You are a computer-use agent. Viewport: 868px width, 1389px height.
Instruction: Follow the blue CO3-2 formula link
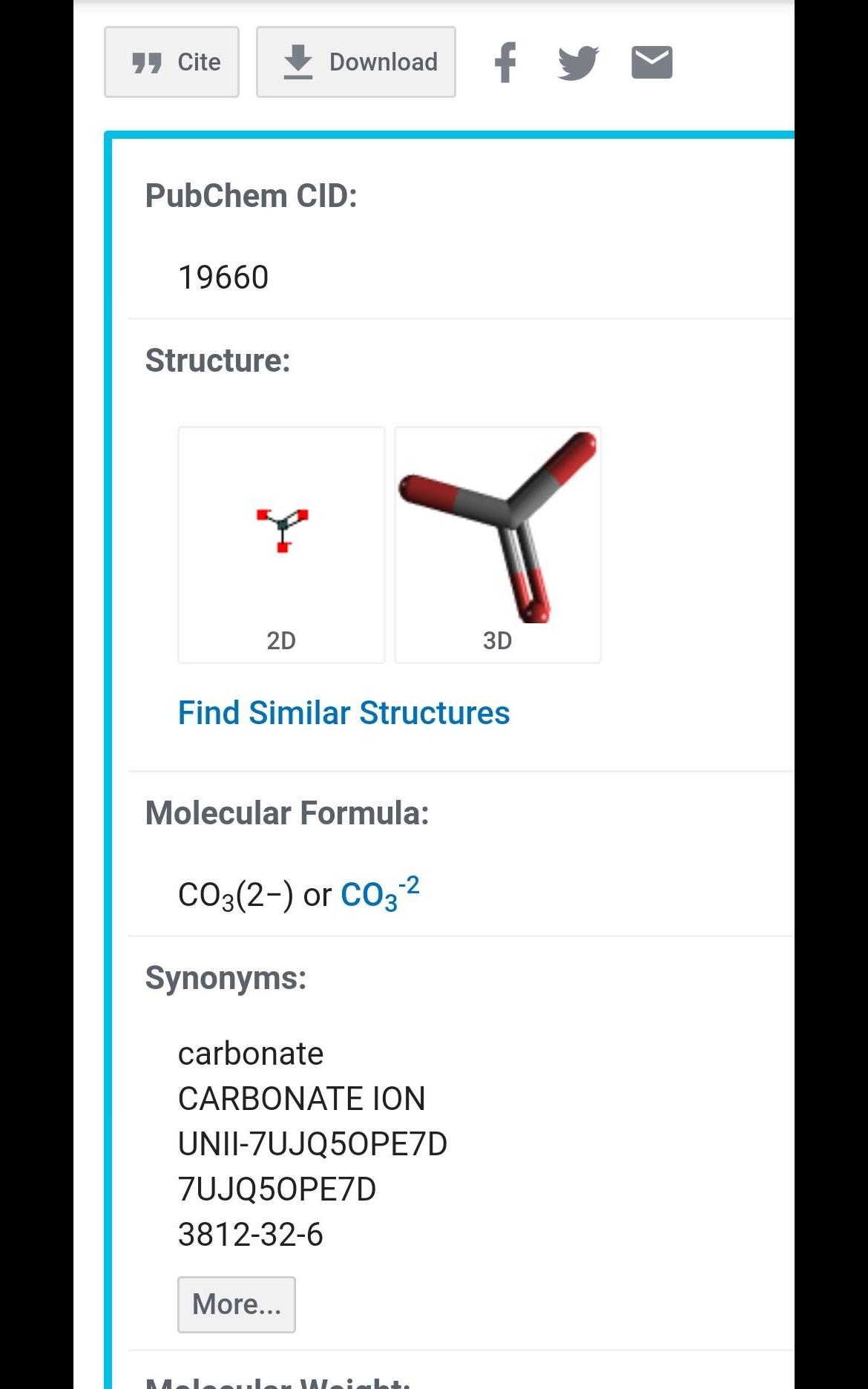click(379, 893)
